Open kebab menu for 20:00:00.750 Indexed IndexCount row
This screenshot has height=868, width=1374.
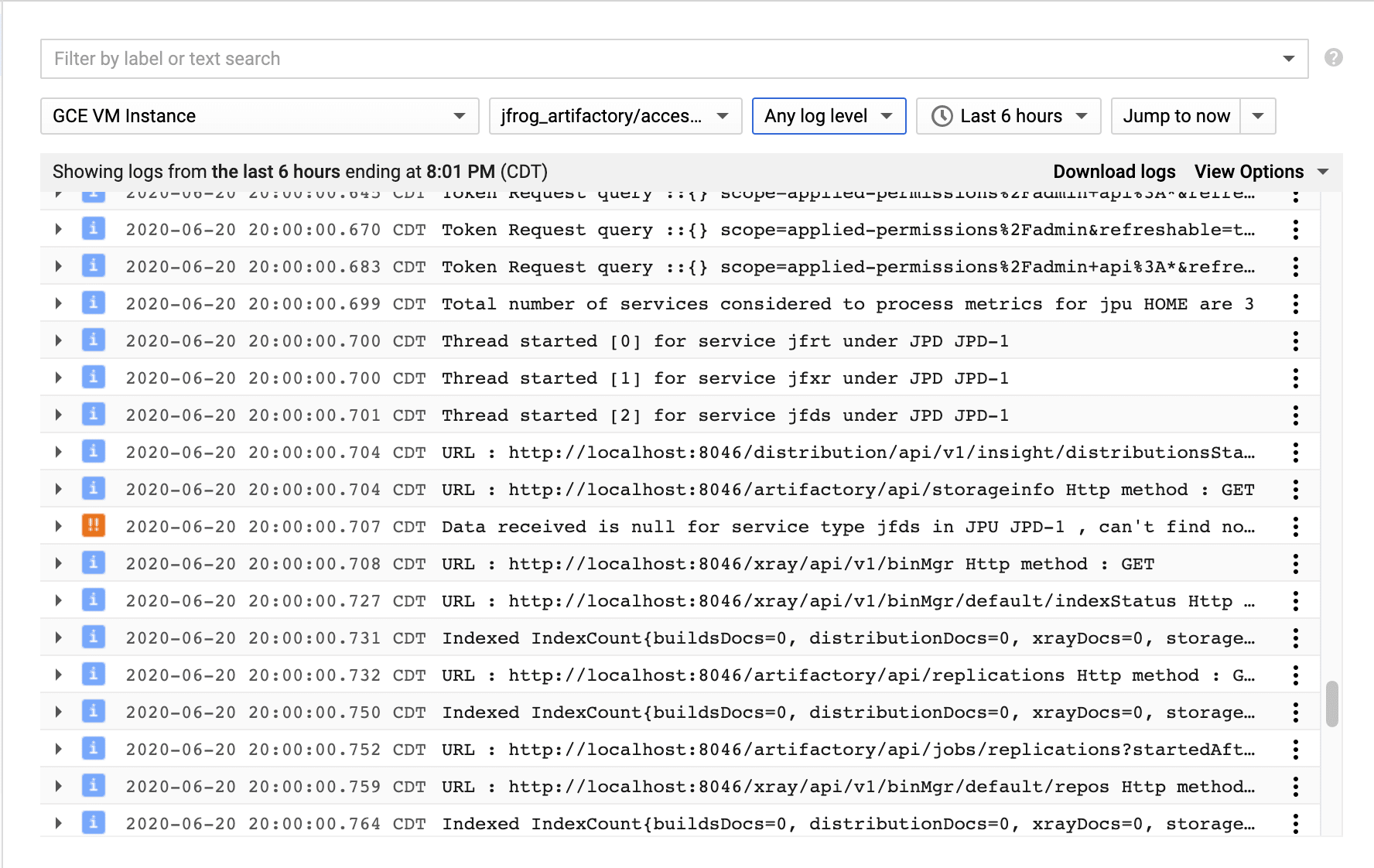click(1295, 713)
